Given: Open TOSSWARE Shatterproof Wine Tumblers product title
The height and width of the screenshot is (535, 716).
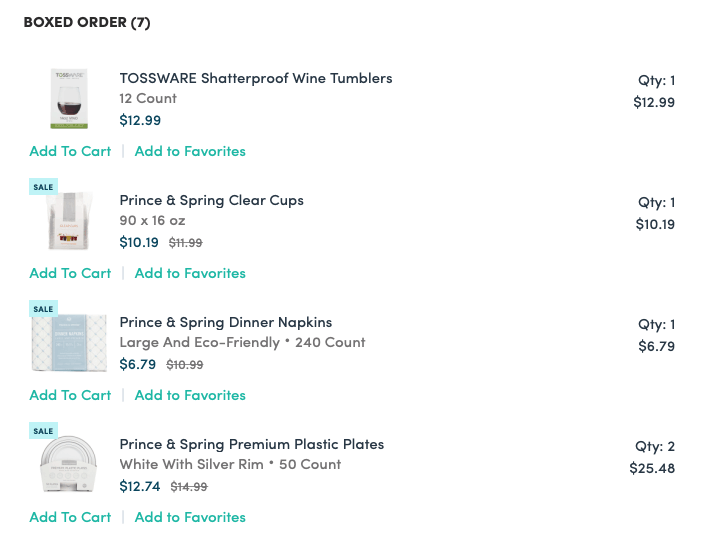Looking at the screenshot, I should 256,78.
